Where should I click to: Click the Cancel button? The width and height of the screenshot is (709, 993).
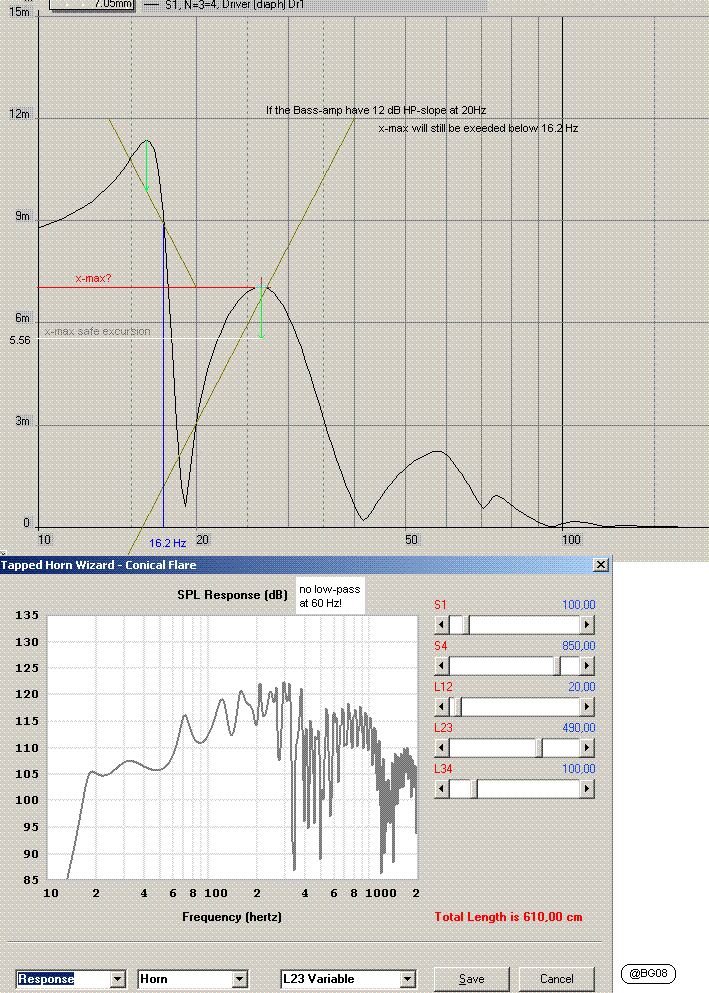(x=556, y=979)
